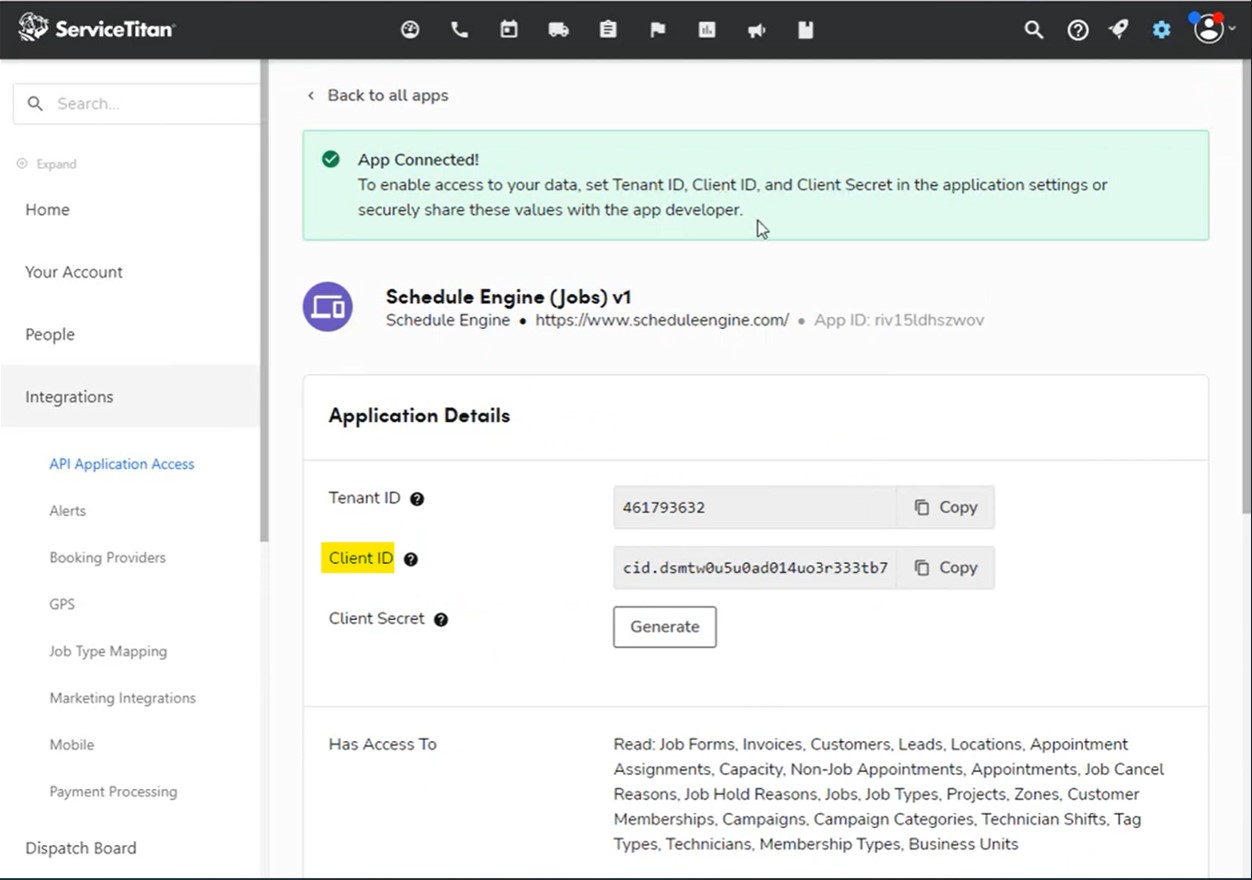Open the dashboard gauge icon in top navigation
The height and width of the screenshot is (880, 1252).
click(410, 30)
